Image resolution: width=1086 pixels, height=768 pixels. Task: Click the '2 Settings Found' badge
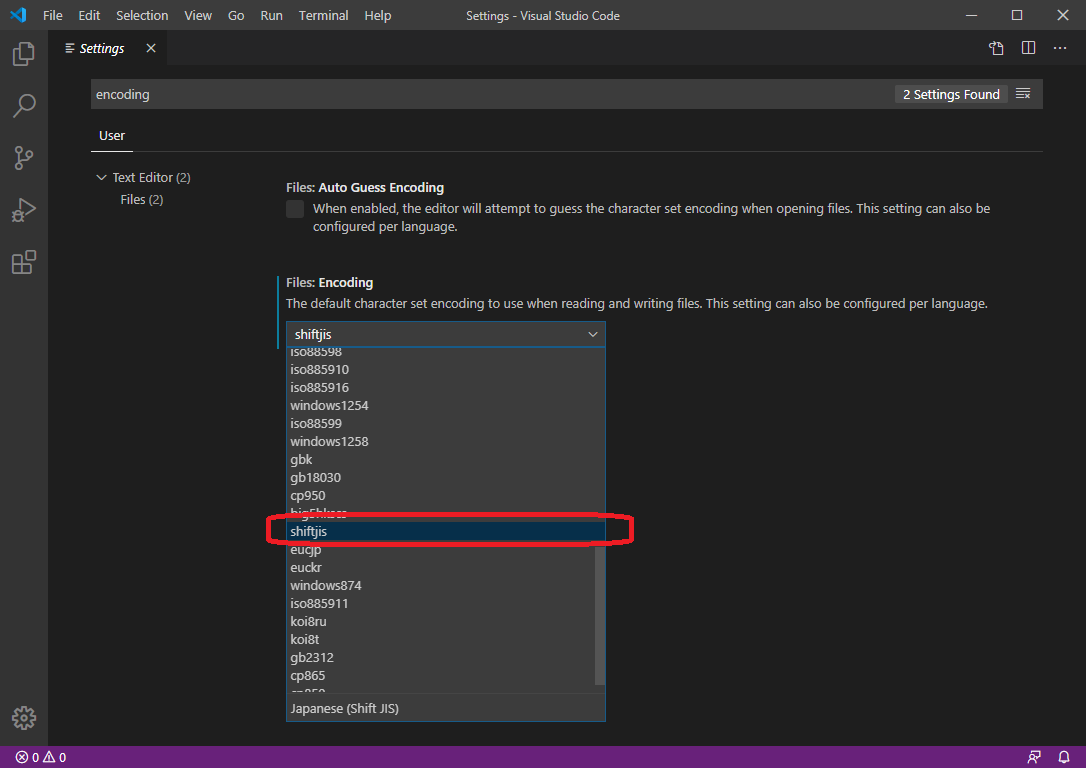(x=951, y=94)
